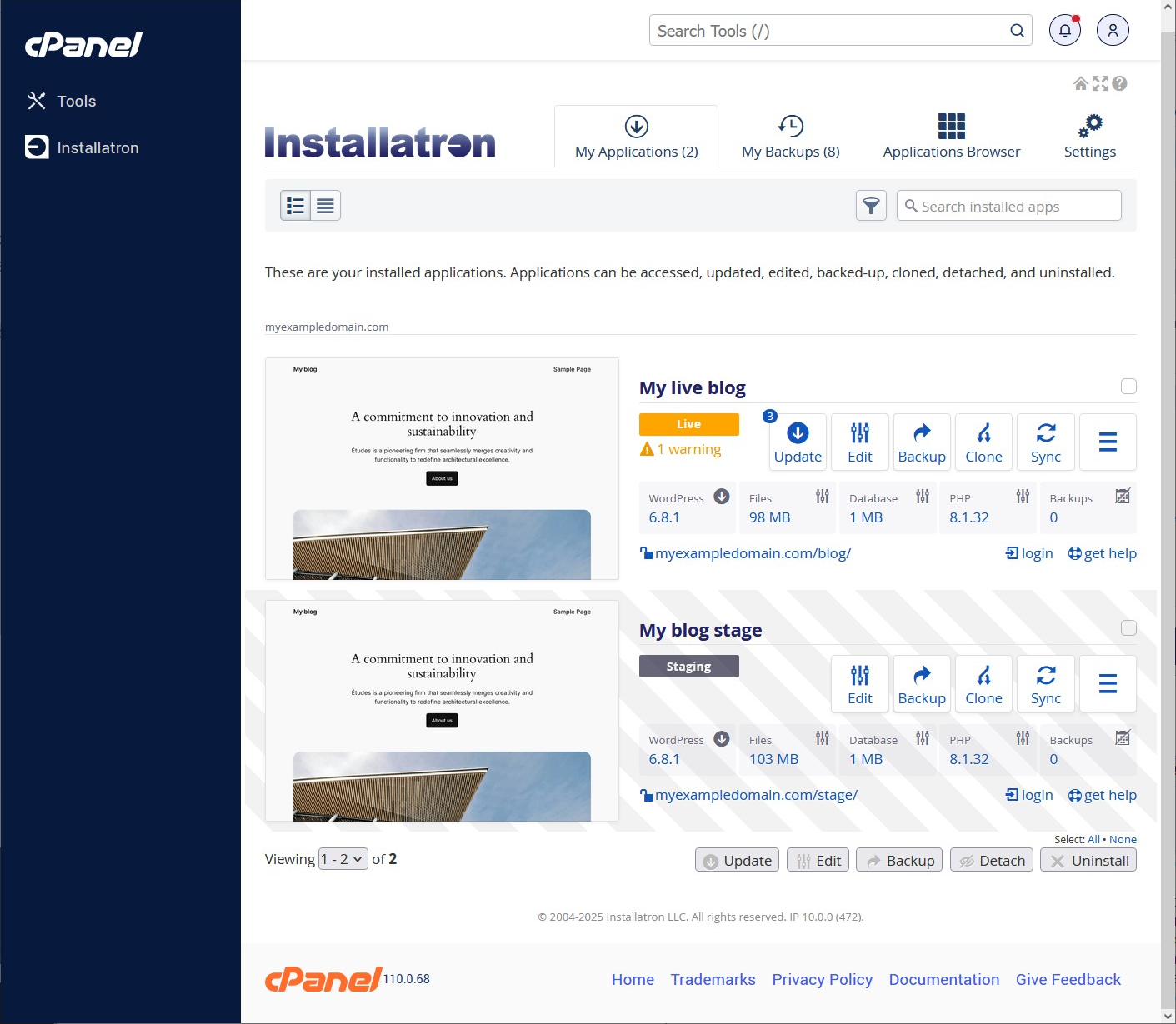Click Edit for My blog stage
This screenshot has height=1024, width=1176.
tap(860, 684)
